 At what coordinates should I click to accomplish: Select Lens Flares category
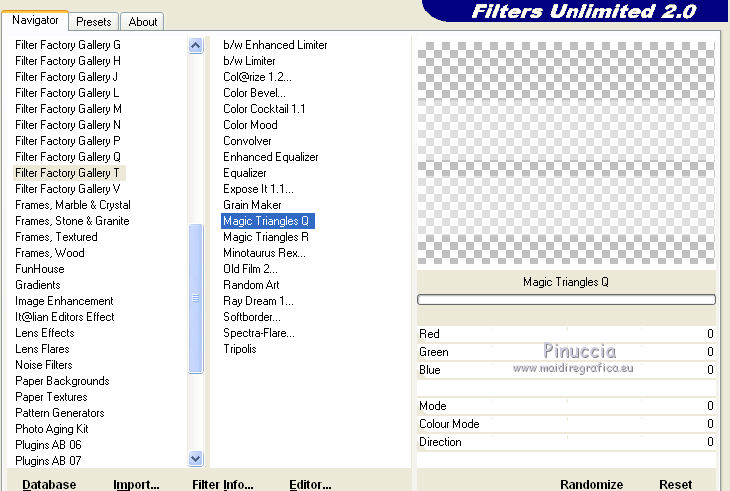(x=42, y=349)
